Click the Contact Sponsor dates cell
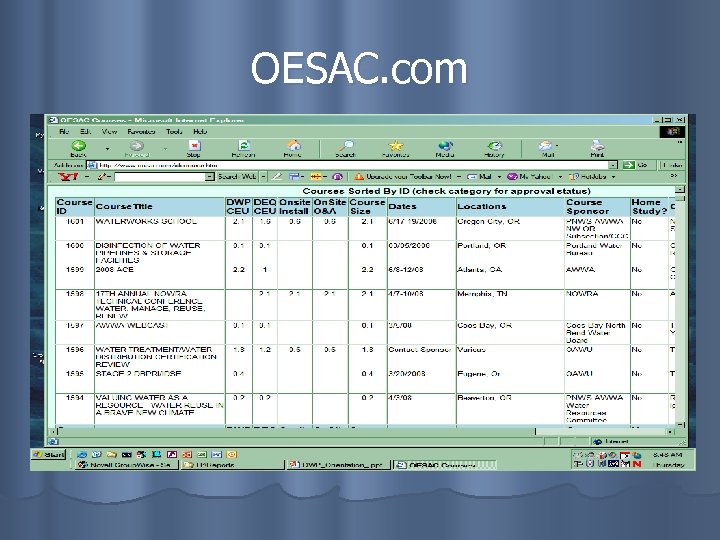The image size is (720, 540). (x=420, y=349)
